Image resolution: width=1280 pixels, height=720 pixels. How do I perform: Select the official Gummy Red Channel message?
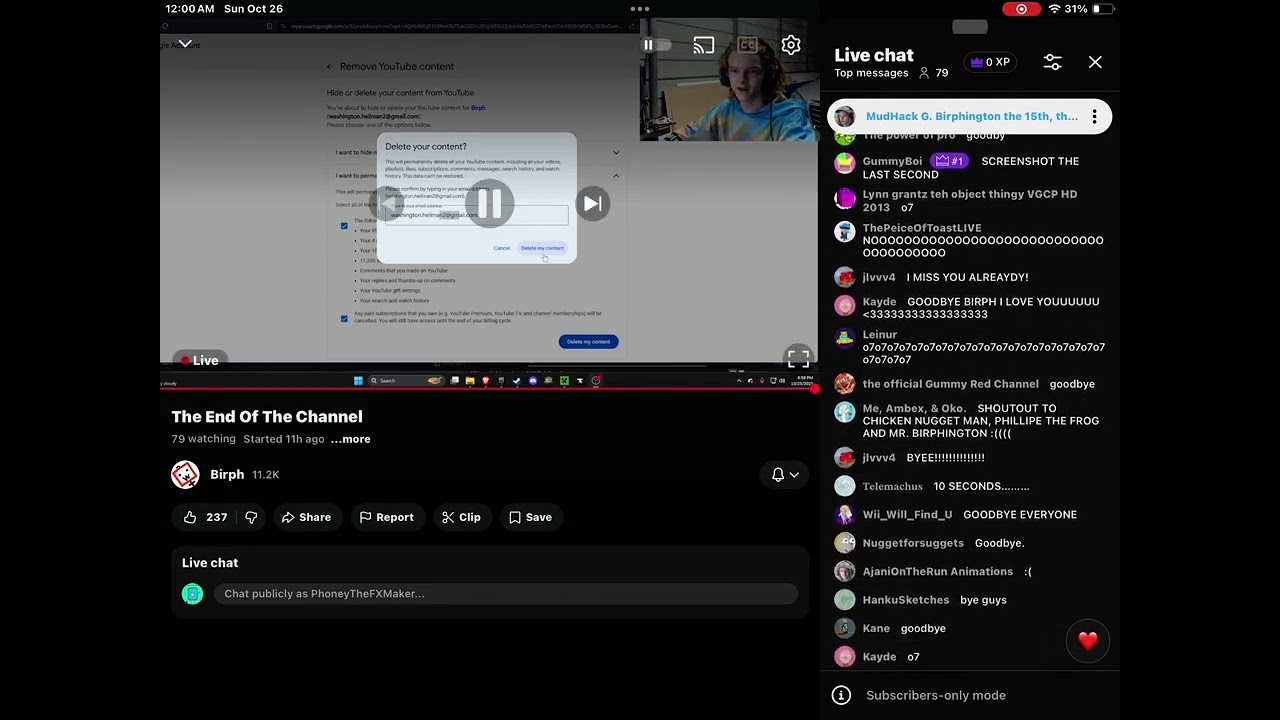tap(970, 384)
